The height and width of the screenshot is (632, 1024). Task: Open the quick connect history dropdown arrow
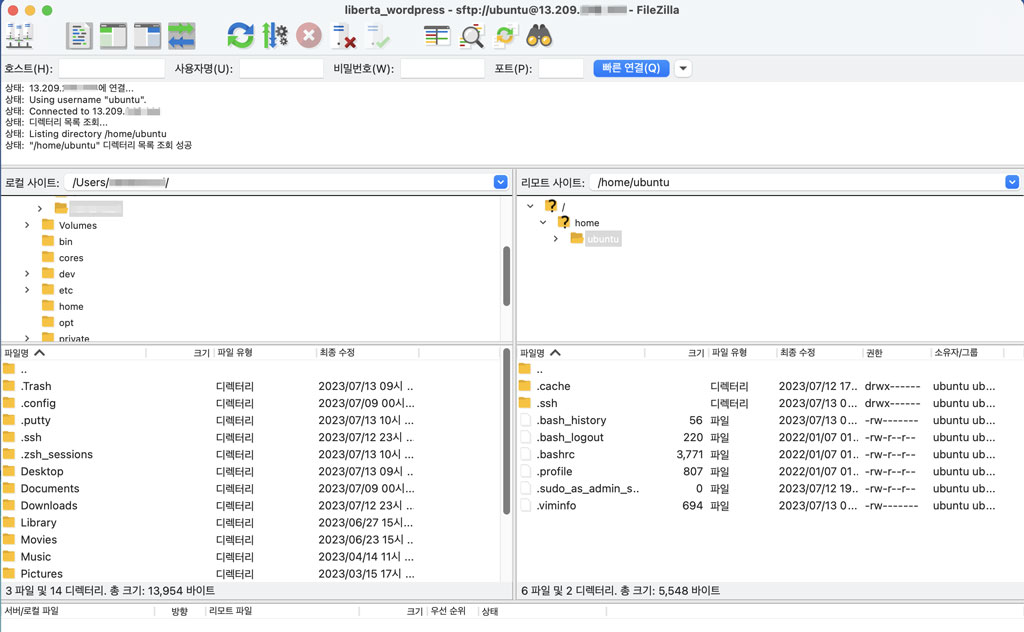[683, 69]
